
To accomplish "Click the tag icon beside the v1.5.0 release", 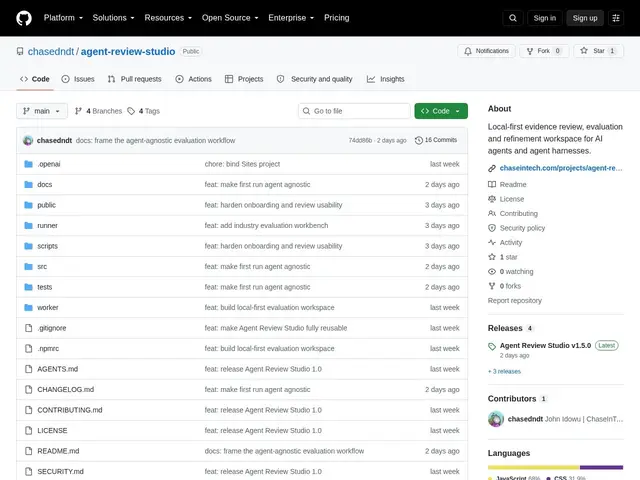I will pos(492,347).
